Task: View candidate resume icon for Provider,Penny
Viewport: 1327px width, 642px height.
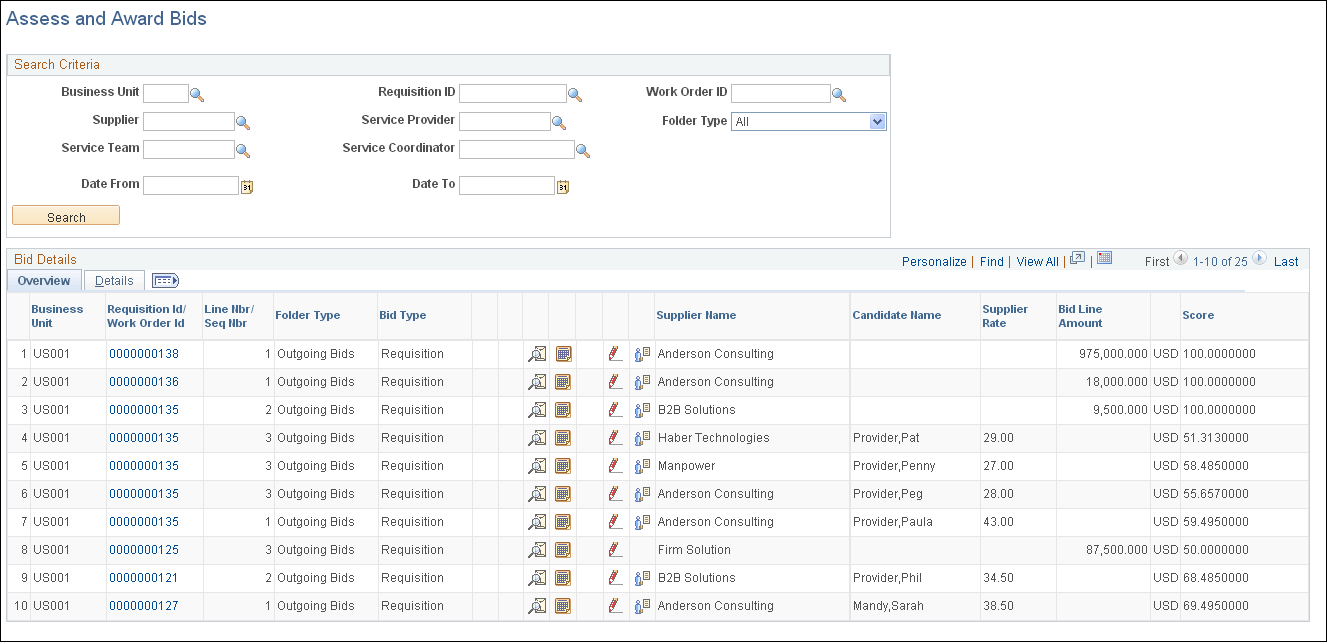Action: [641, 466]
